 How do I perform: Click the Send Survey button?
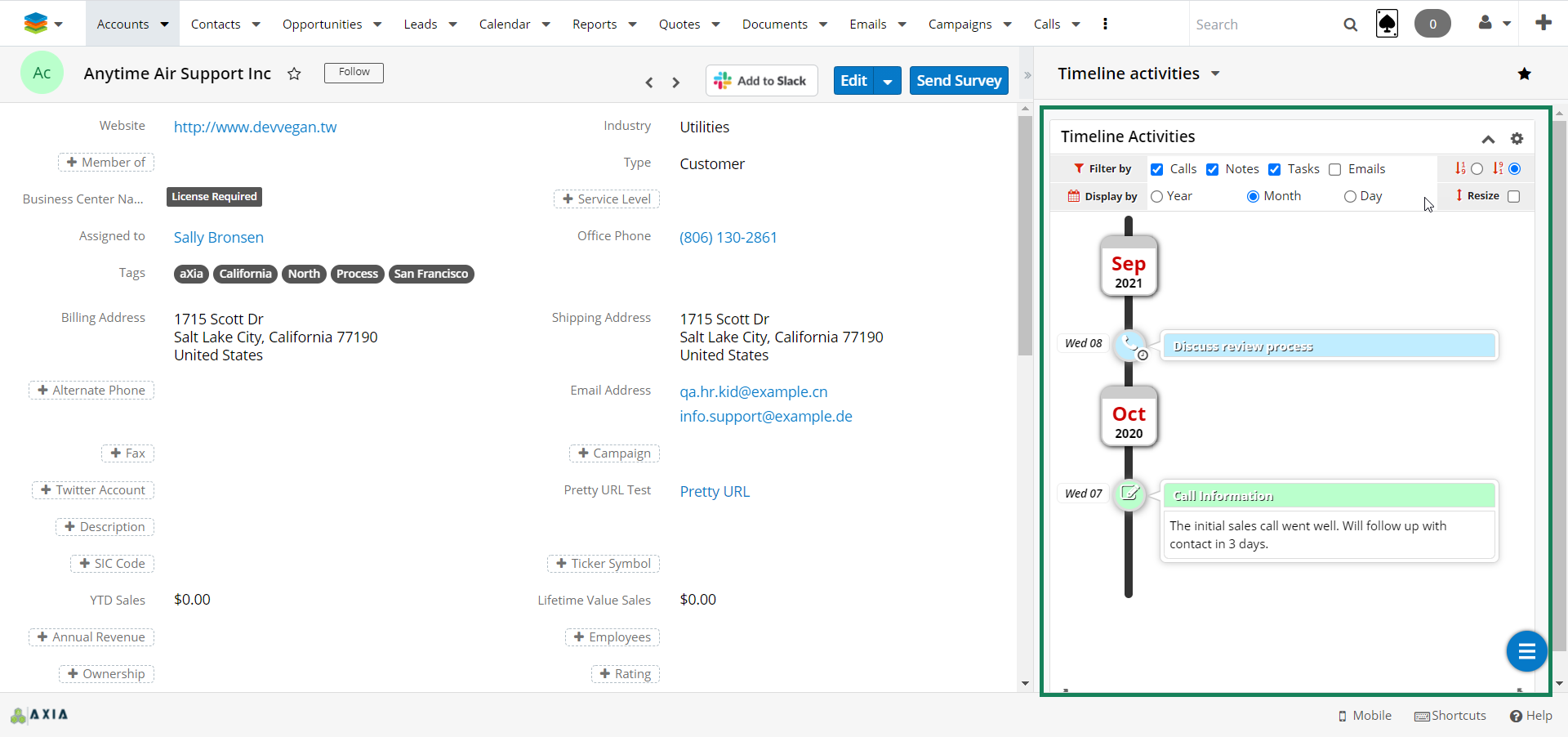(x=959, y=81)
